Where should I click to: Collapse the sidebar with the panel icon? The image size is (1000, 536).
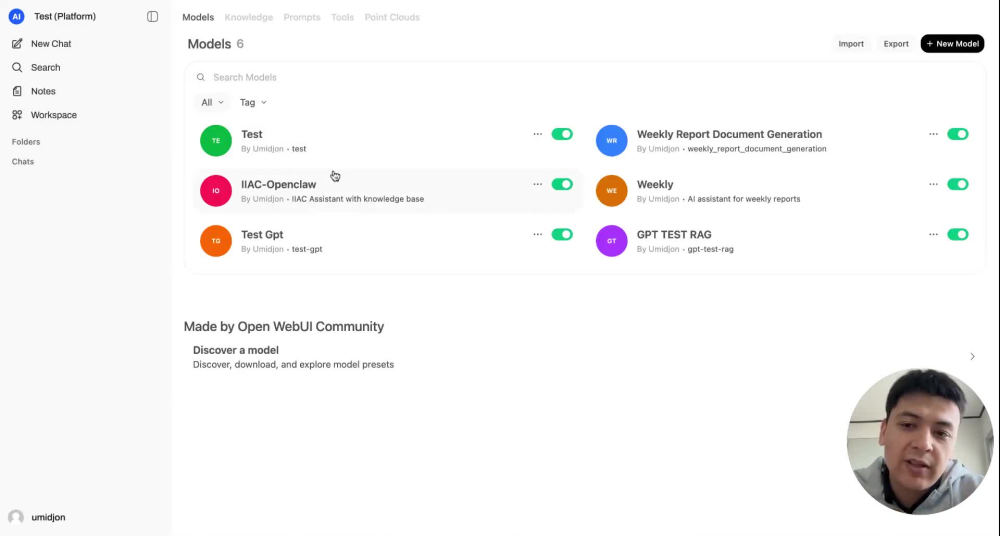tap(152, 17)
